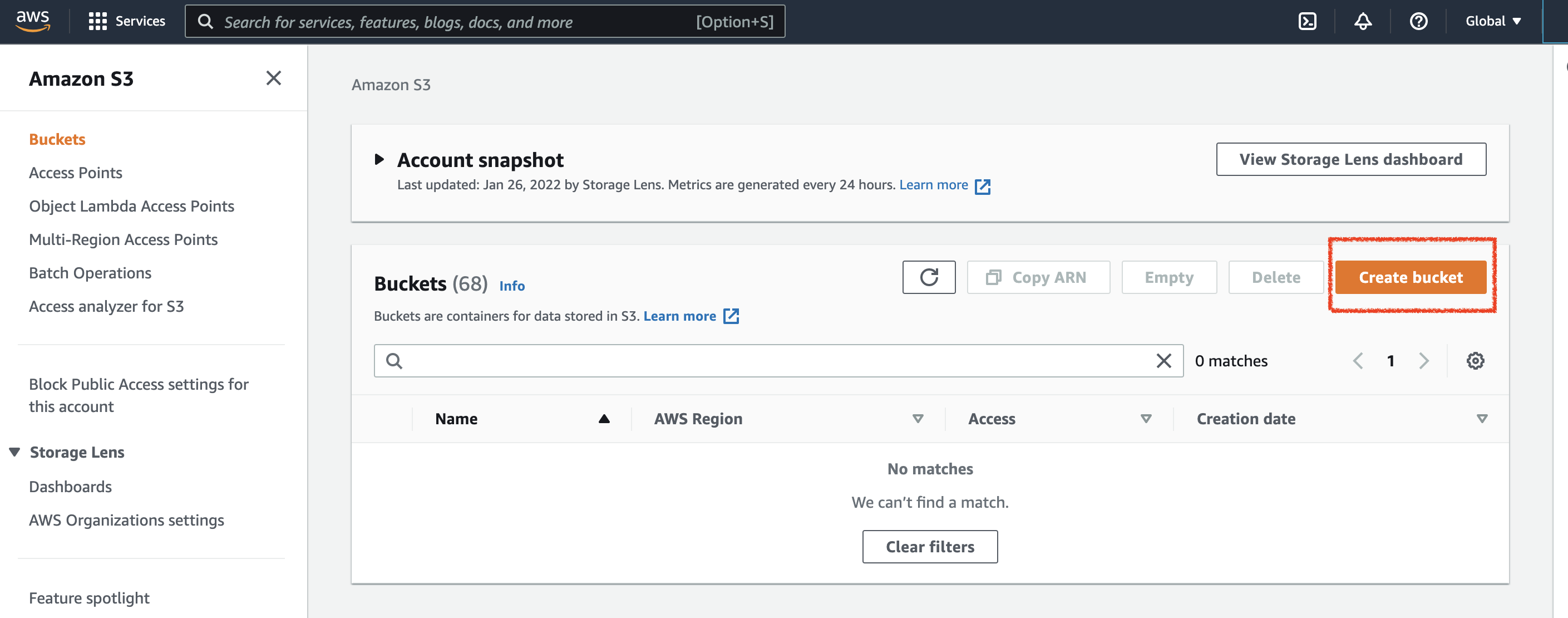Click the Clear filters button
1568x618 pixels.
pos(929,546)
